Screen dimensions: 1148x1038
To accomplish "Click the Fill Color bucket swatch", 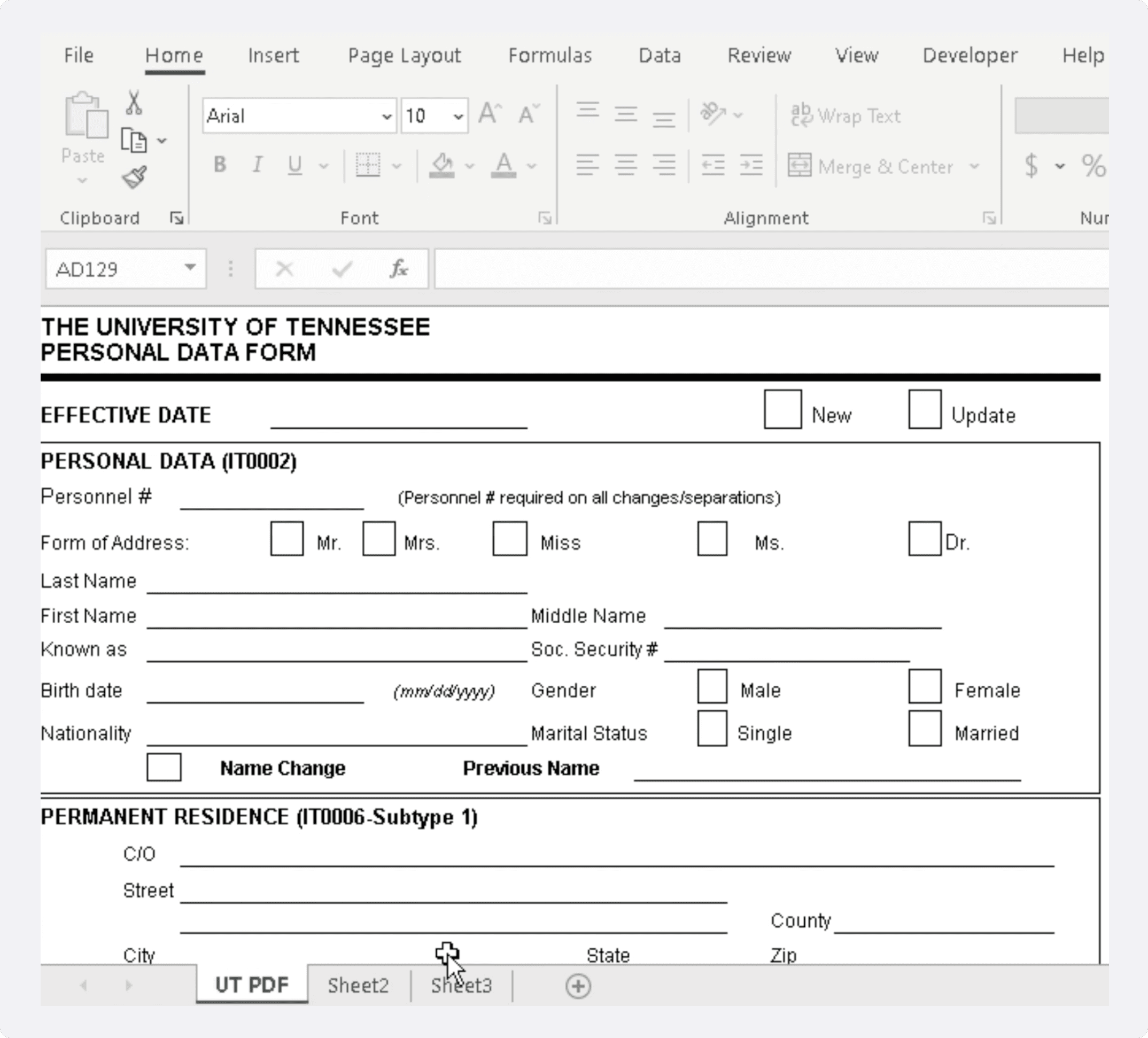I will pyautogui.click(x=442, y=166).
